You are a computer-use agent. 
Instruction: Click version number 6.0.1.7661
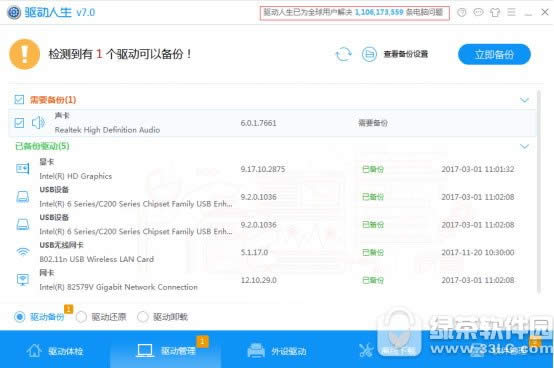tap(258, 123)
